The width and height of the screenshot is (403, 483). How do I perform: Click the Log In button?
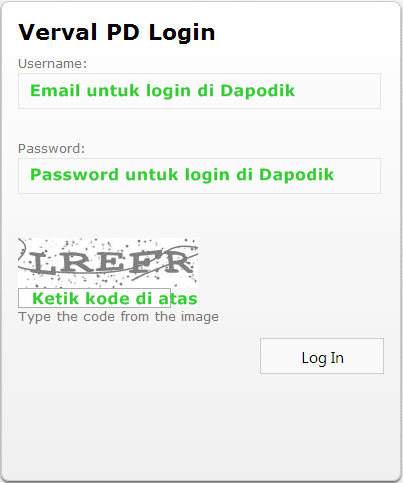click(x=322, y=356)
